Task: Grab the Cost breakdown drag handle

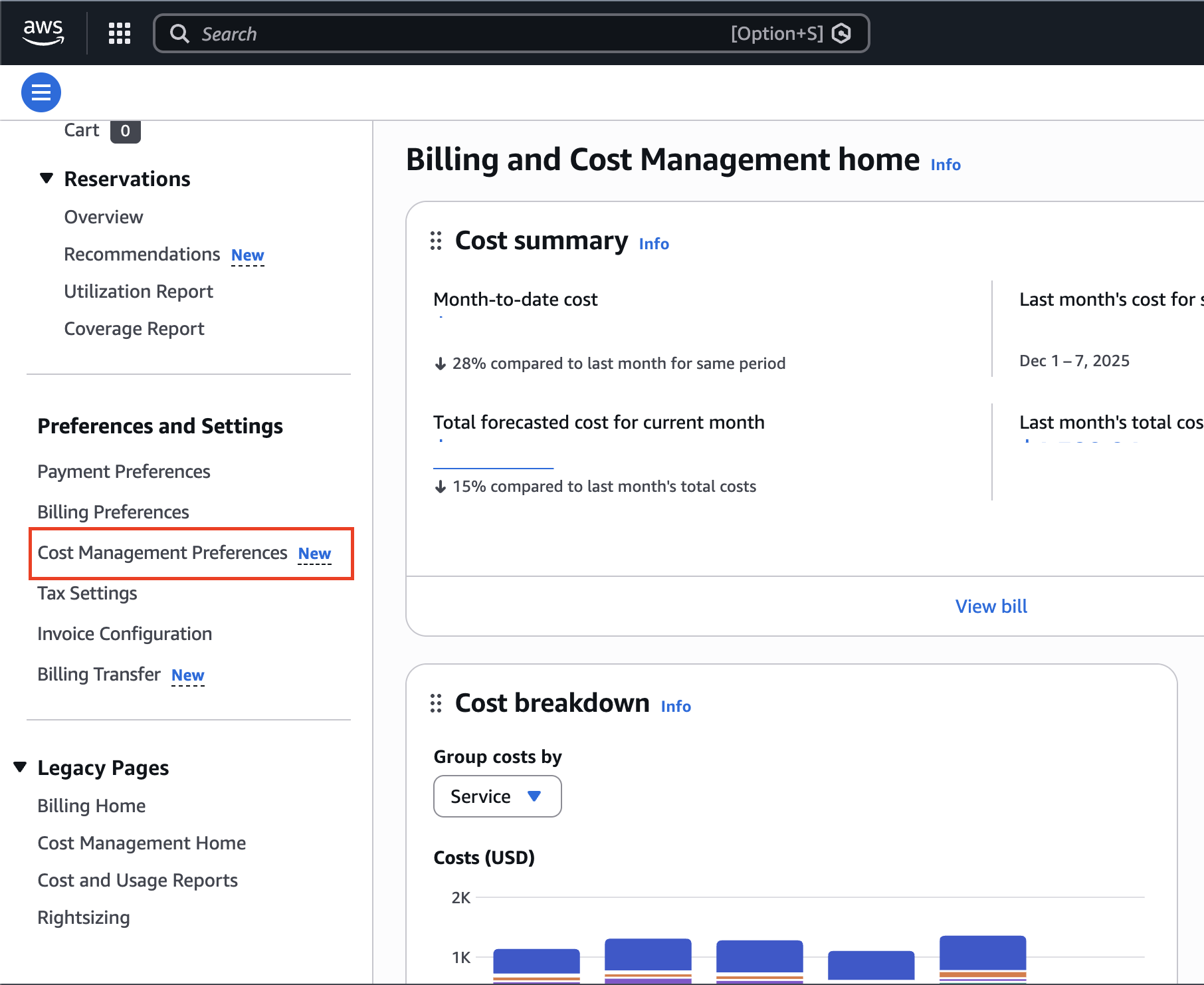Action: pyautogui.click(x=436, y=703)
